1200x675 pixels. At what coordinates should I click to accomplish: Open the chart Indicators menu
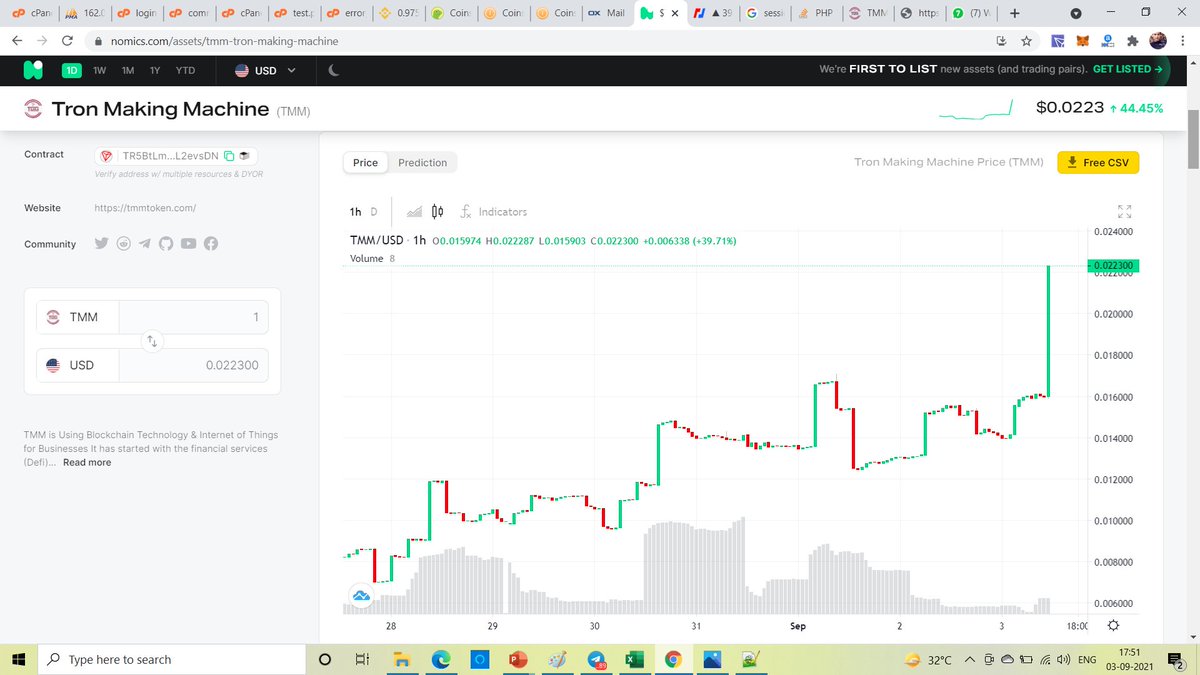click(x=493, y=212)
